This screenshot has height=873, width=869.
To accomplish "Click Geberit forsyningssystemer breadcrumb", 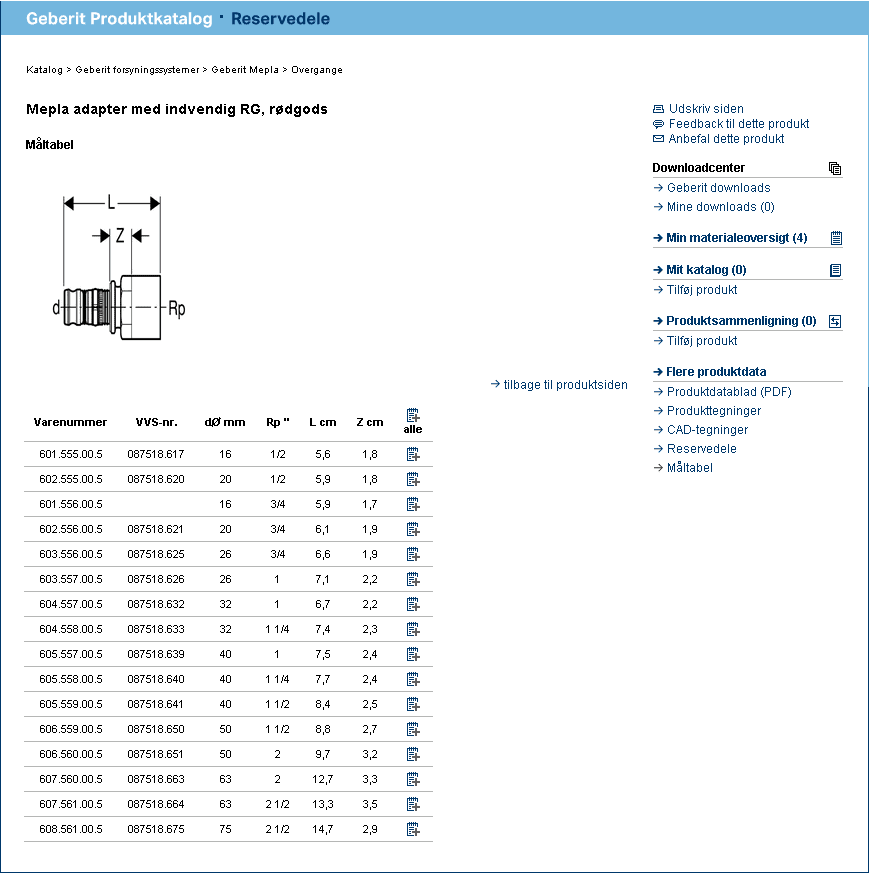I will pos(137,70).
